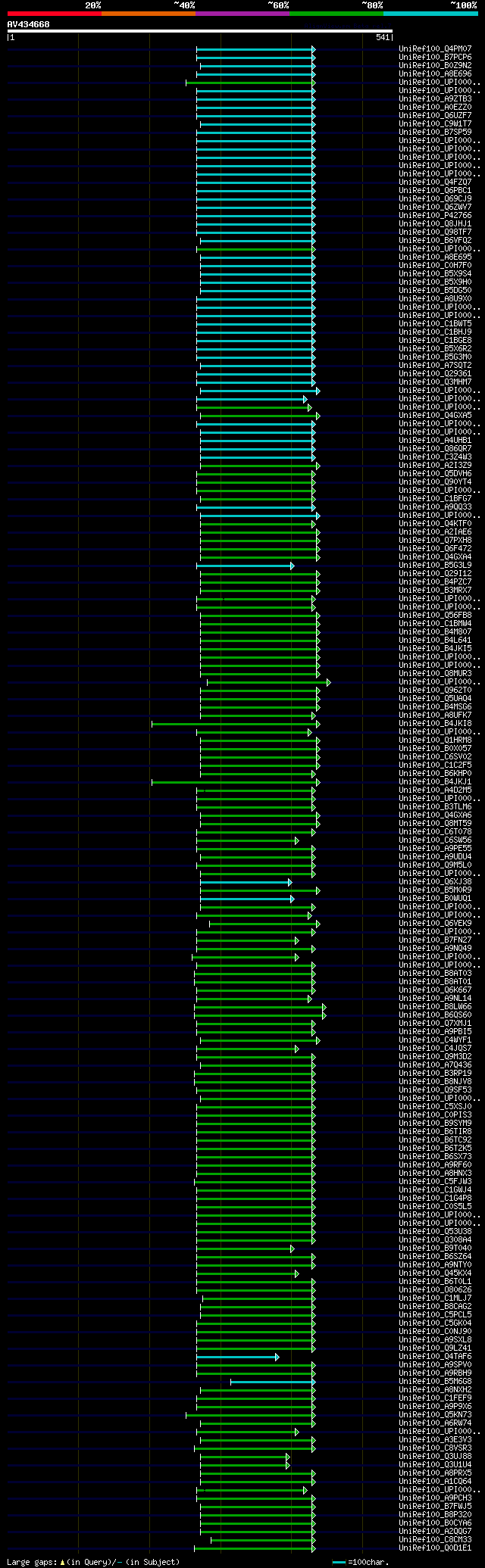
Task: Select the UniRef100_Q8JHJ1 label
Action: point(435,223)
